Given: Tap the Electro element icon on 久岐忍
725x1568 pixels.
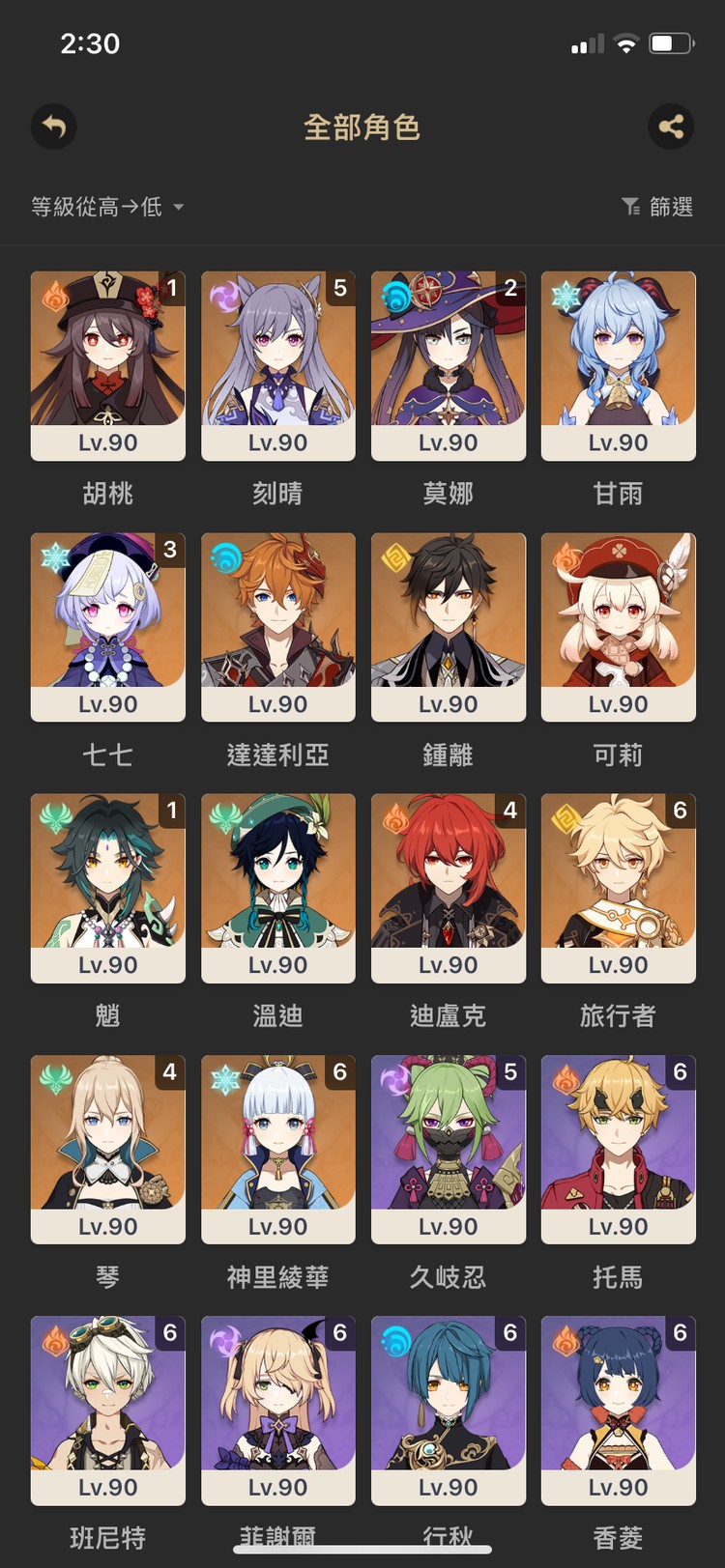Looking at the screenshot, I should (394, 1079).
